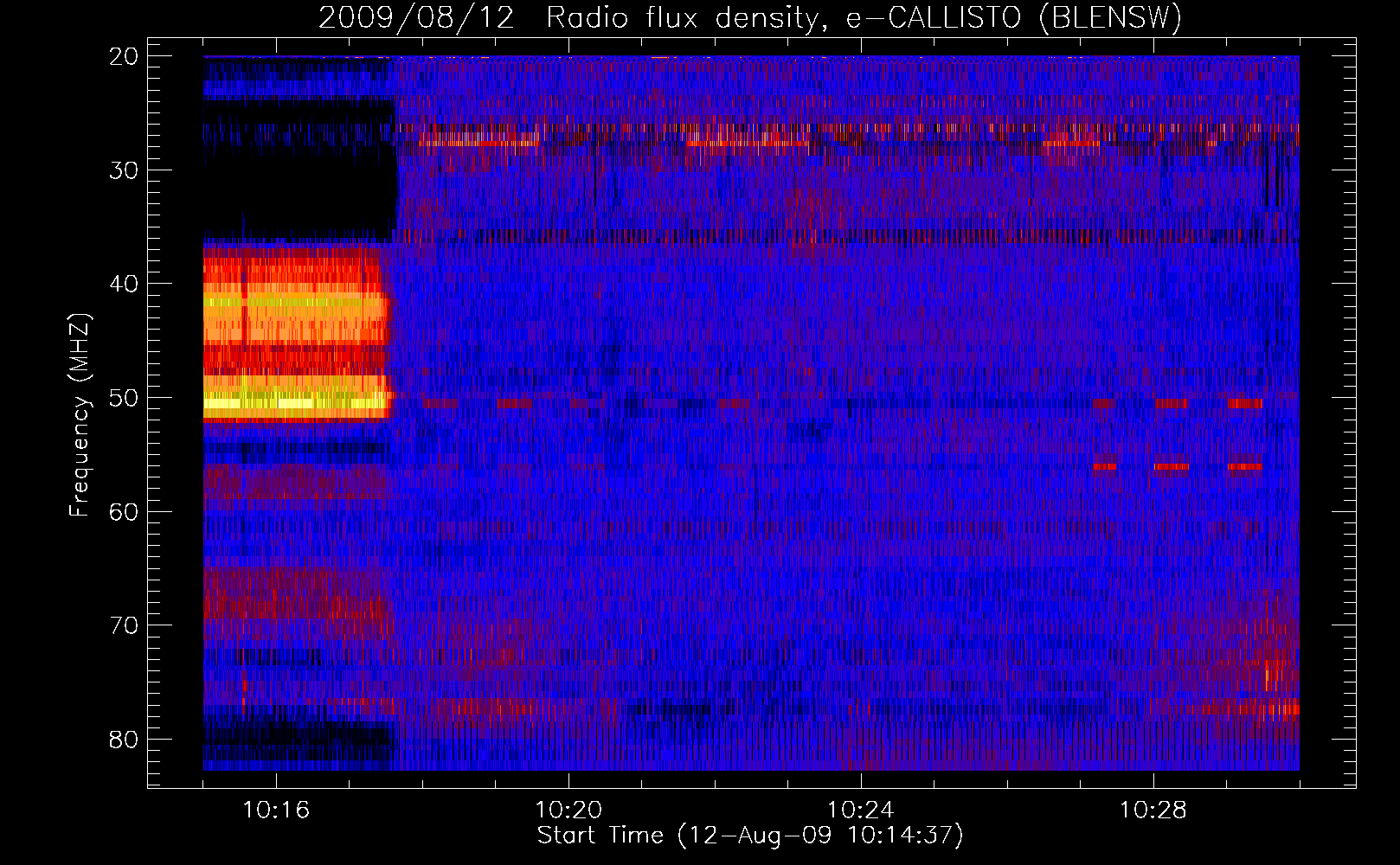Click the 30 frequency tick label

(125, 170)
